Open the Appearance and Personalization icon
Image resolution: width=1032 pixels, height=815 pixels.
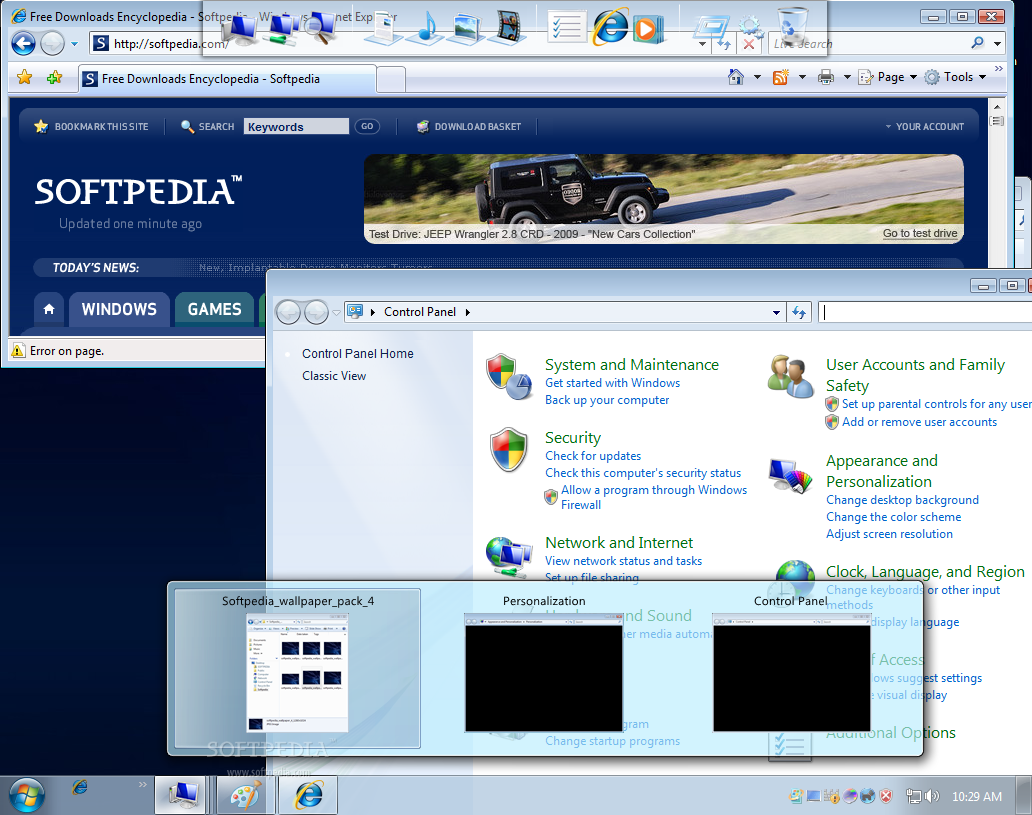pyautogui.click(x=790, y=476)
